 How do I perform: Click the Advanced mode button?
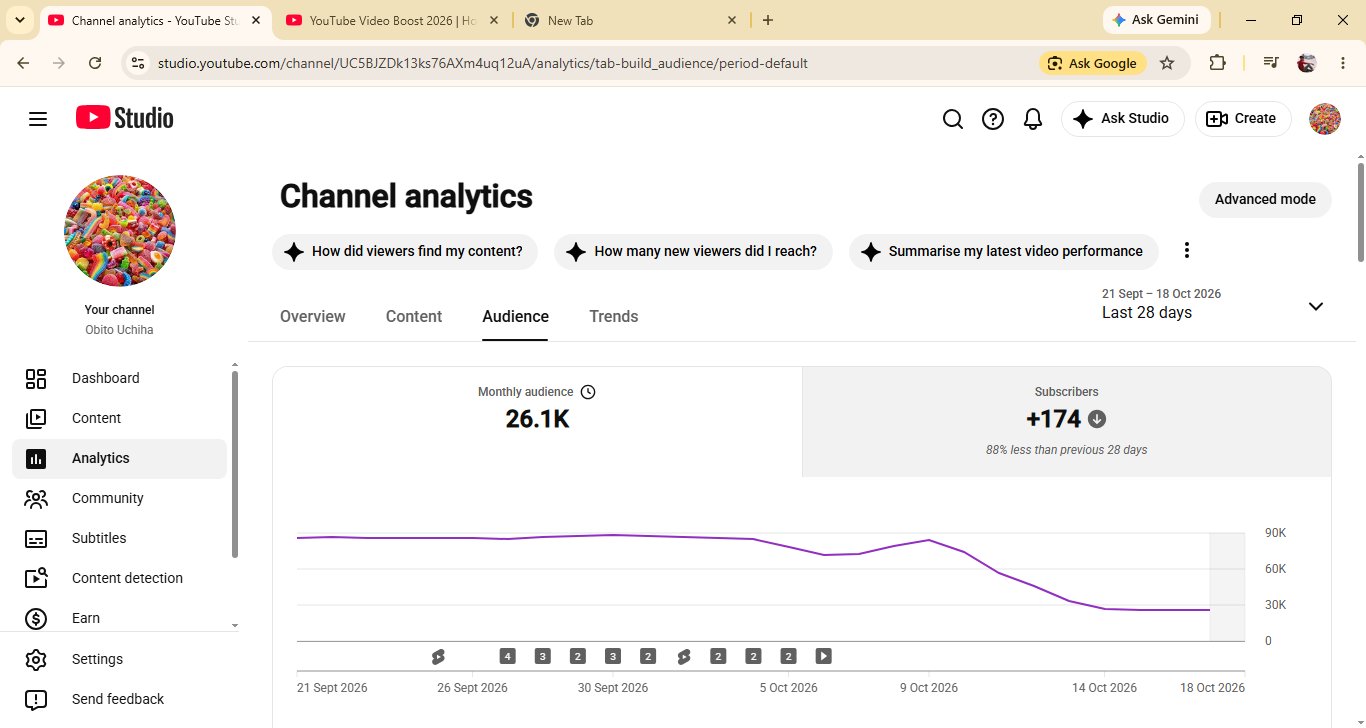pyautogui.click(x=1265, y=199)
